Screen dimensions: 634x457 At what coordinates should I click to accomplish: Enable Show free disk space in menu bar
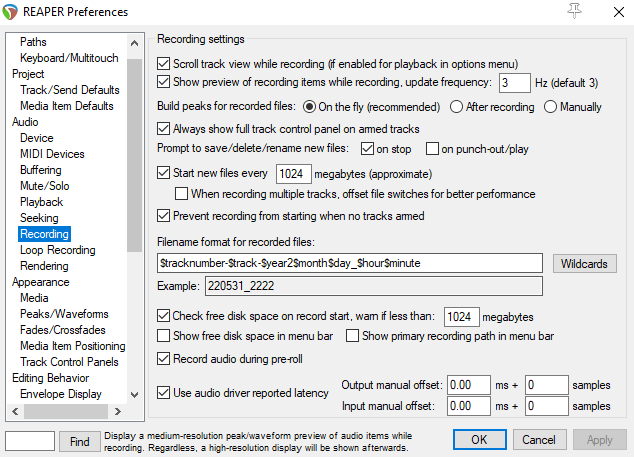163,336
